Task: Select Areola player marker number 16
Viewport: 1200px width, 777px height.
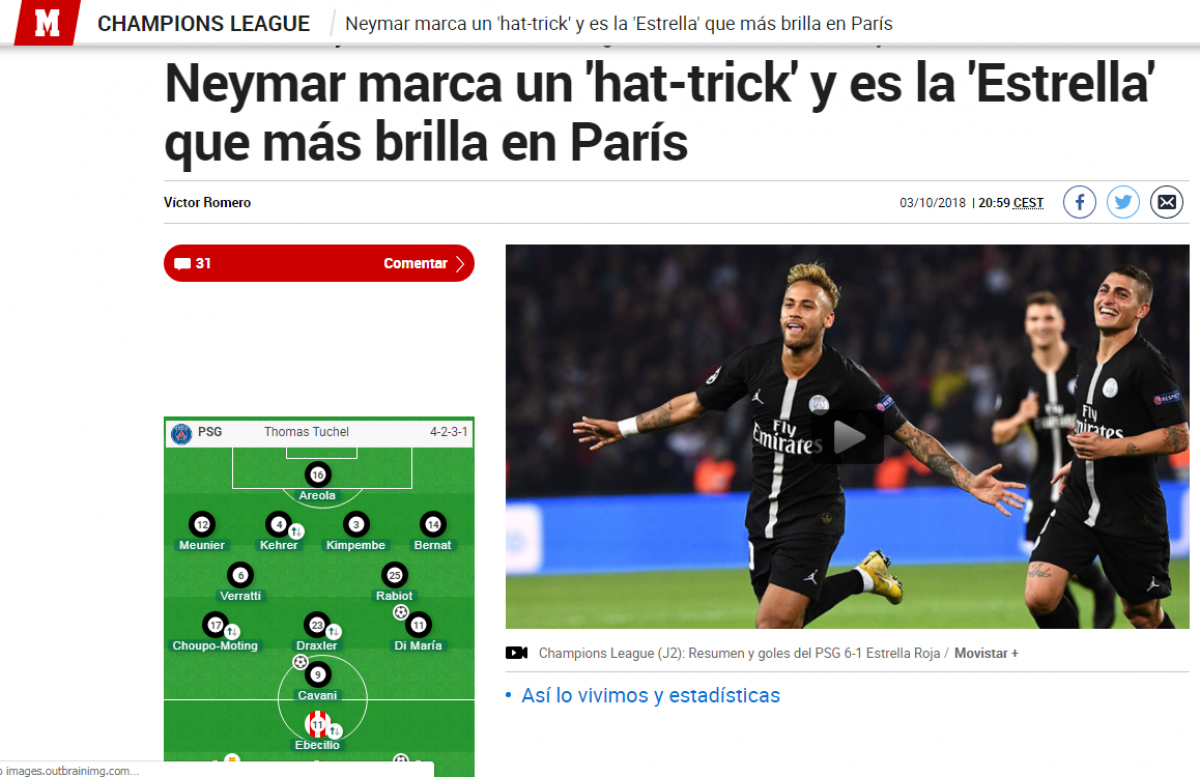Action: [318, 475]
